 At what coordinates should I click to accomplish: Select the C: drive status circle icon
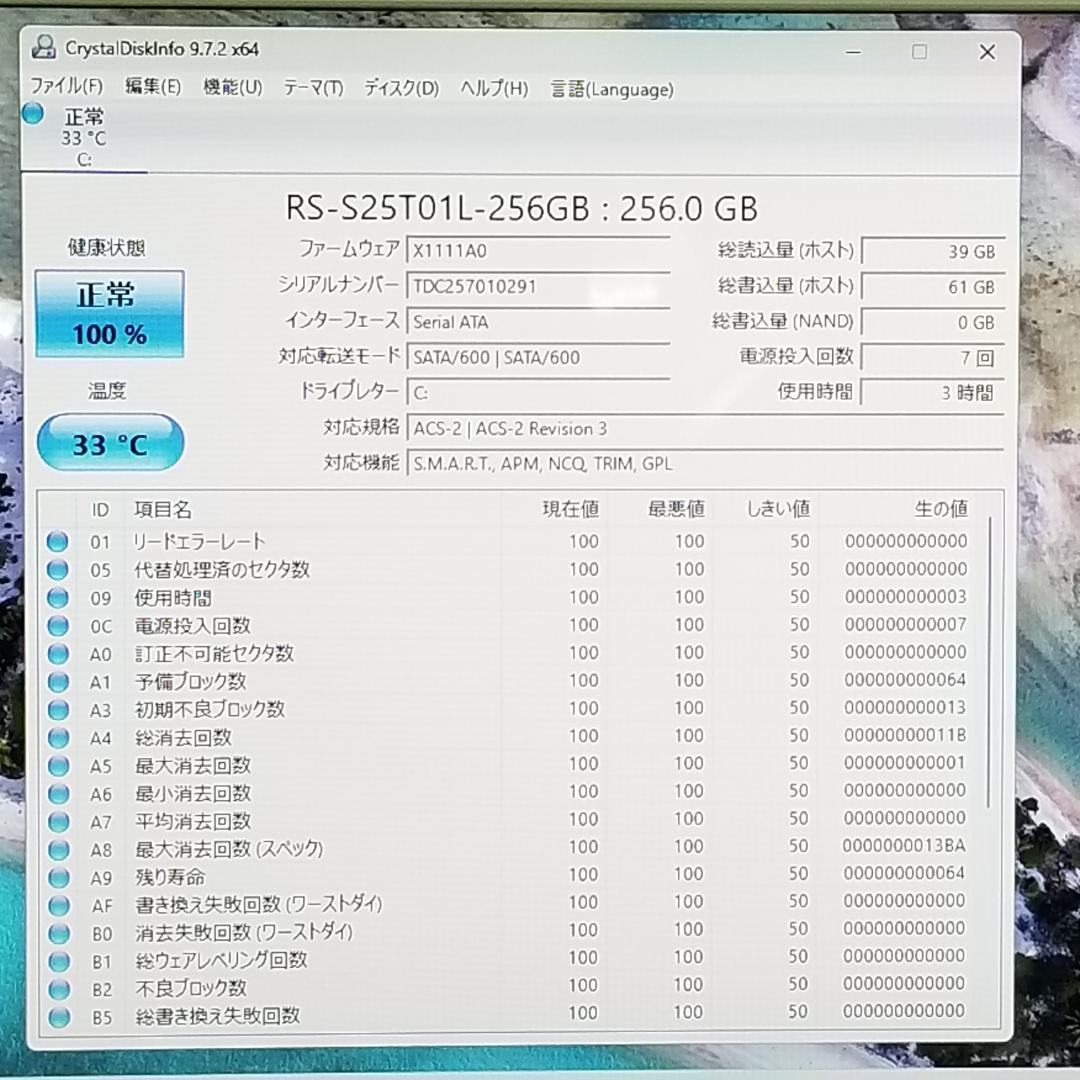pyautogui.click(x=33, y=114)
